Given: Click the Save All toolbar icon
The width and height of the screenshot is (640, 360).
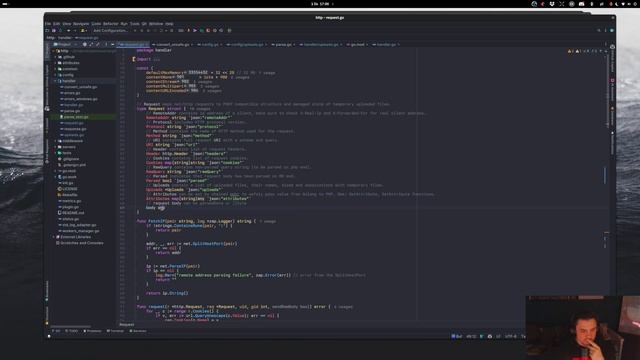Looking at the screenshot, I should 54,31.
